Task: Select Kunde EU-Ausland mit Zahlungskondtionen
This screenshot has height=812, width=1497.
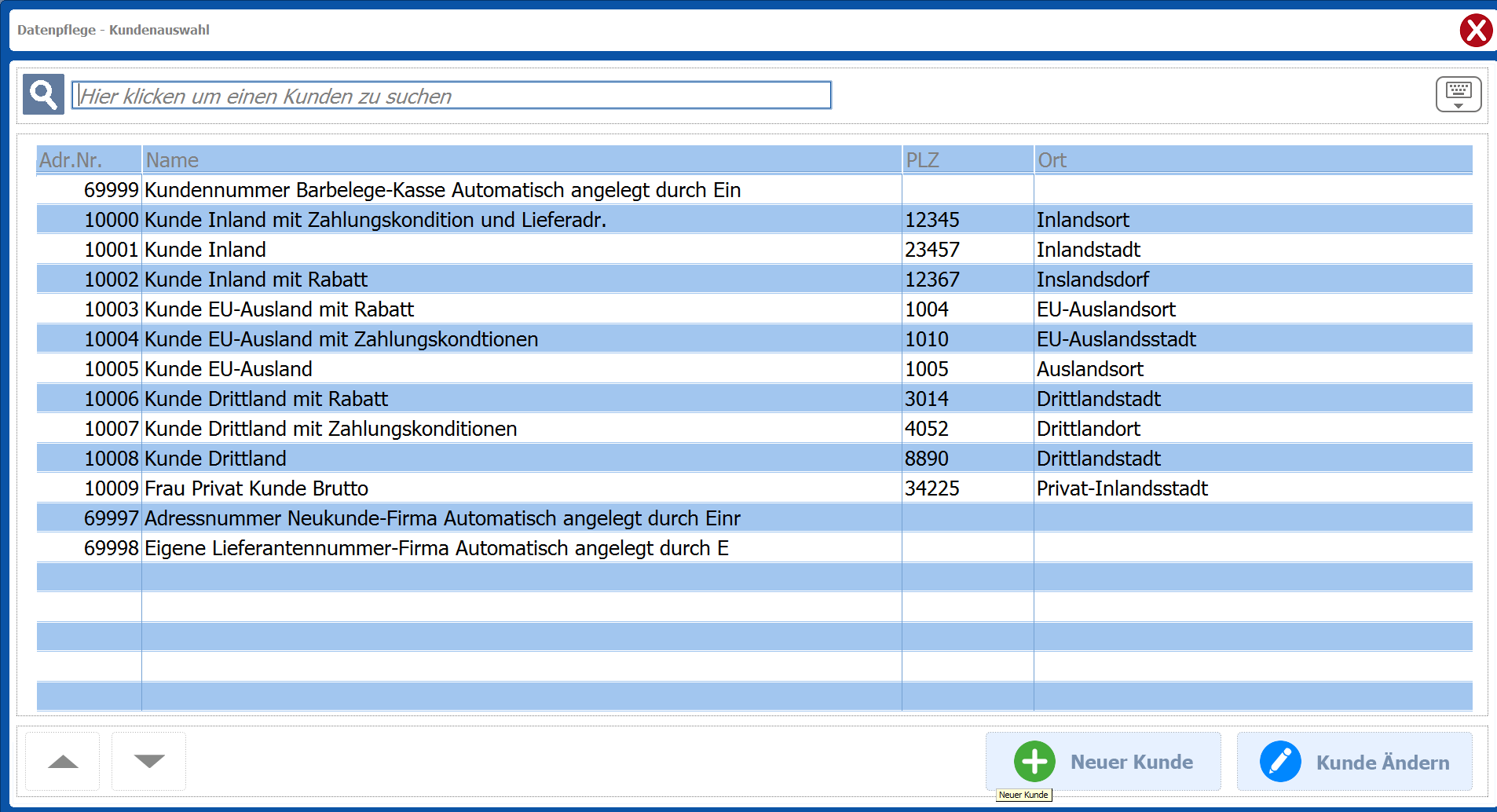Action: [x=341, y=339]
